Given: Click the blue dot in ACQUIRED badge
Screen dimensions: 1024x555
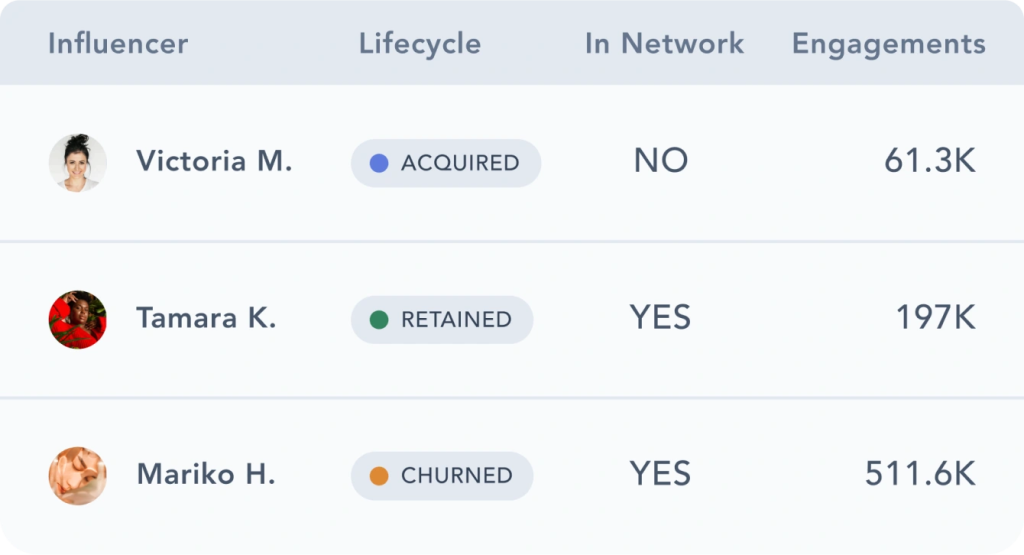Looking at the screenshot, I should (379, 163).
